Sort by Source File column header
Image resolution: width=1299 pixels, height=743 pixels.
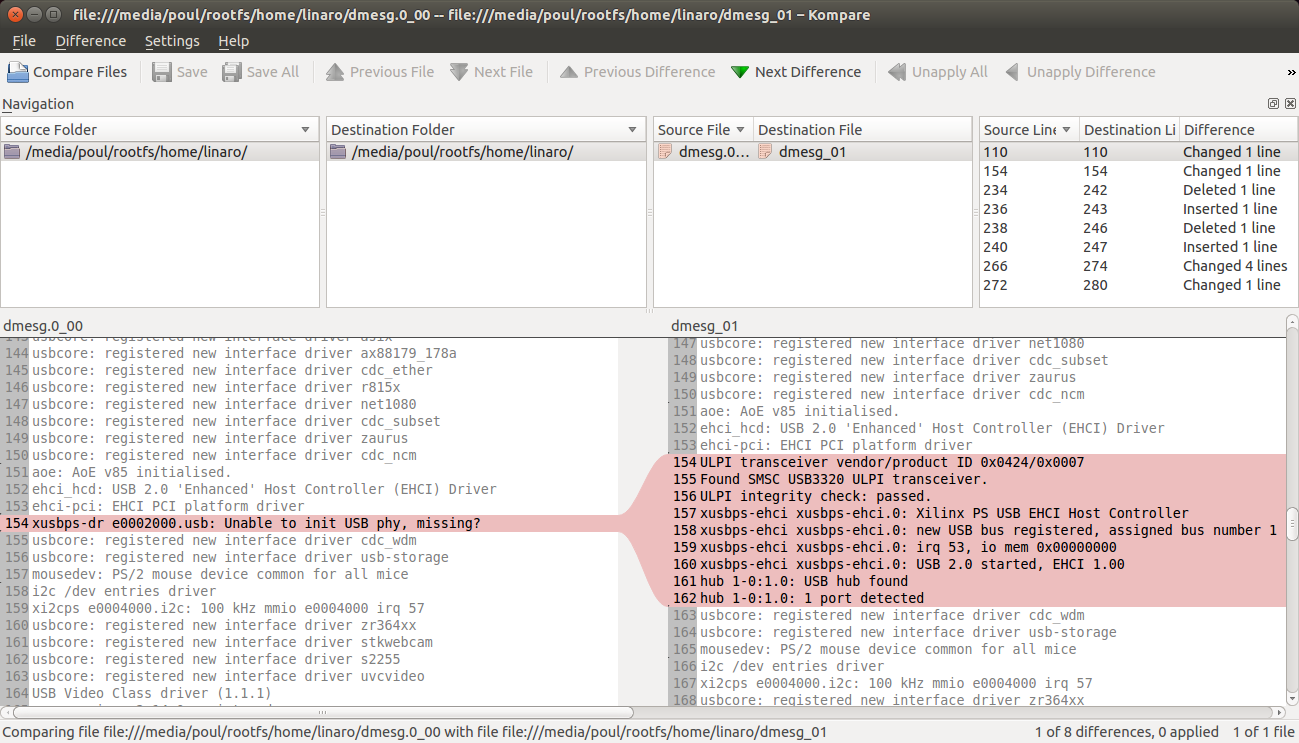point(702,130)
